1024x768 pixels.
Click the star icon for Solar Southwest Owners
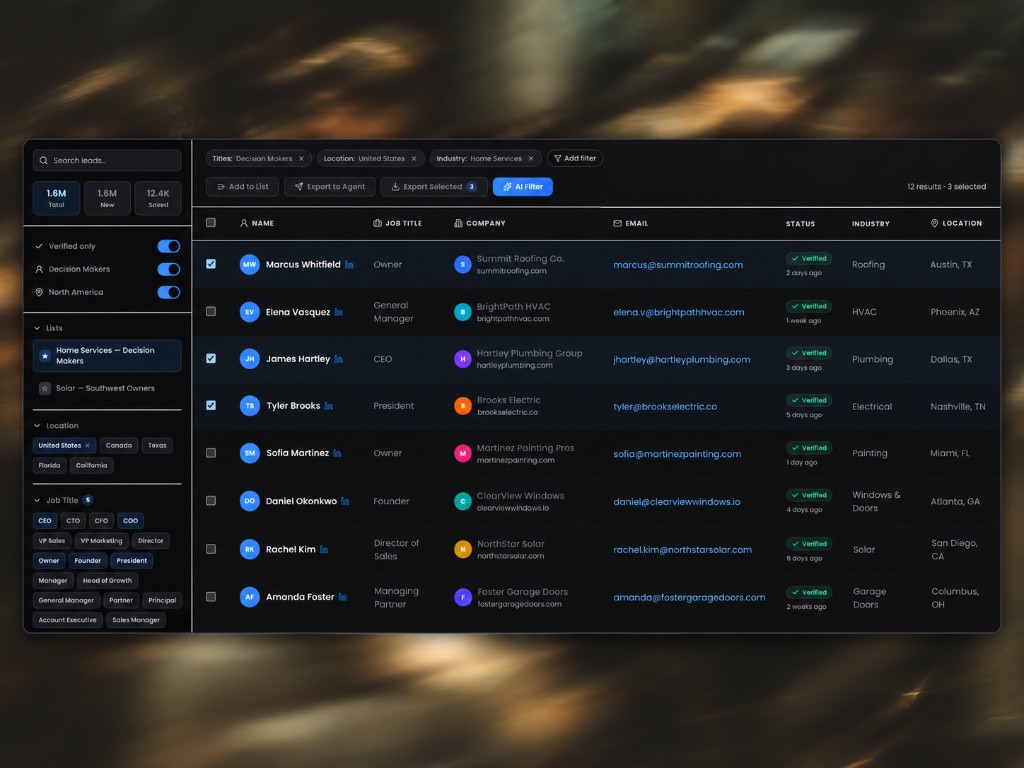pyautogui.click(x=45, y=388)
